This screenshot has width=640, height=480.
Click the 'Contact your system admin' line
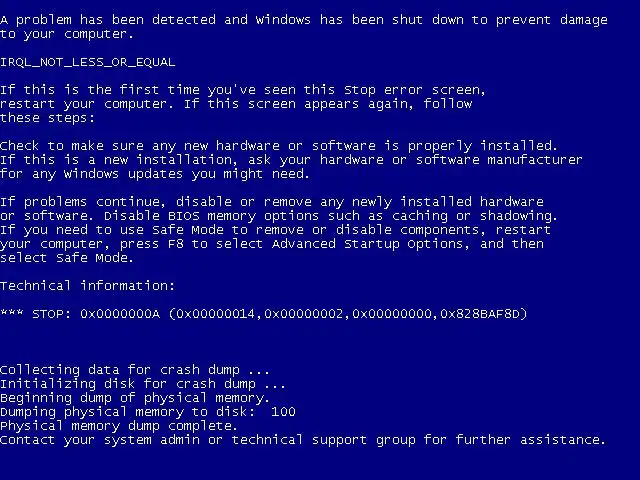302,440
